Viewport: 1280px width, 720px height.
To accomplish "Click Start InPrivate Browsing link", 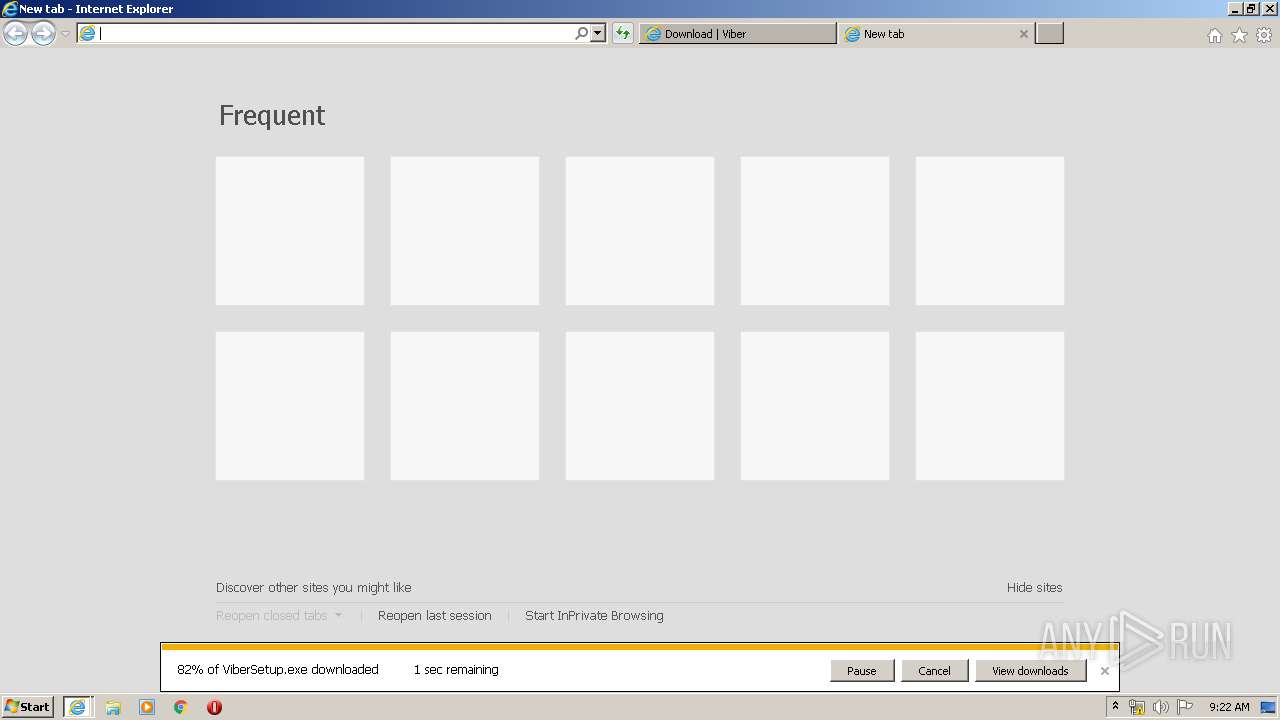I will pos(594,616).
